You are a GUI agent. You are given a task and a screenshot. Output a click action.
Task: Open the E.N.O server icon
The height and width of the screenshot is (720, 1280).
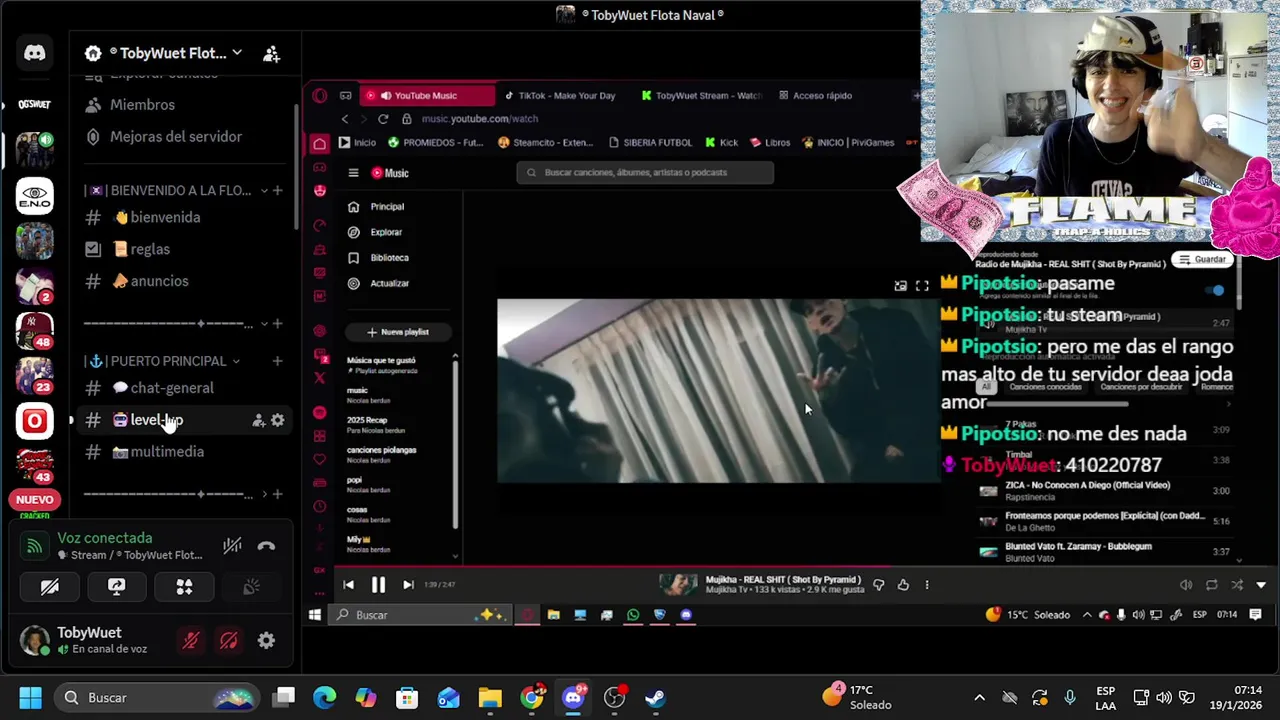tap(35, 195)
